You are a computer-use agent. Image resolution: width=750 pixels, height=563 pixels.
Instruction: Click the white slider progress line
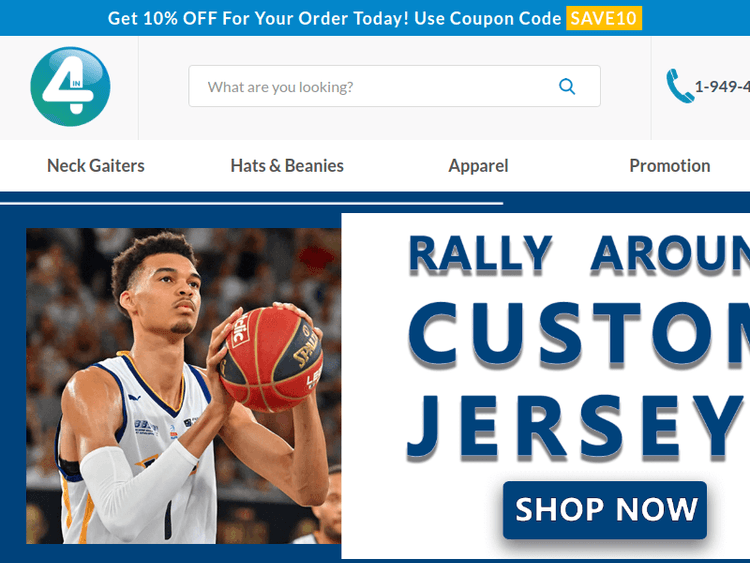(x=252, y=203)
